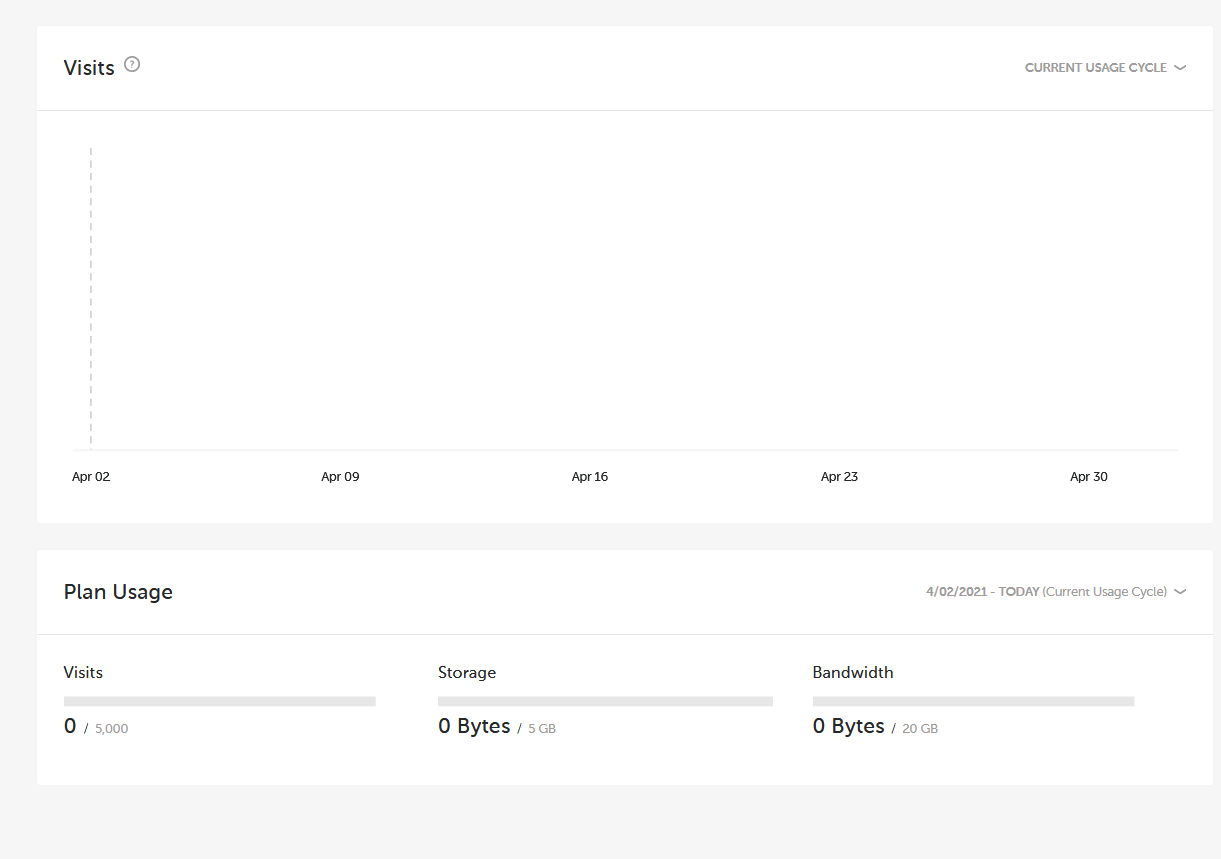Select the Apr 30 axis label
This screenshot has width=1221, height=859.
click(1088, 477)
